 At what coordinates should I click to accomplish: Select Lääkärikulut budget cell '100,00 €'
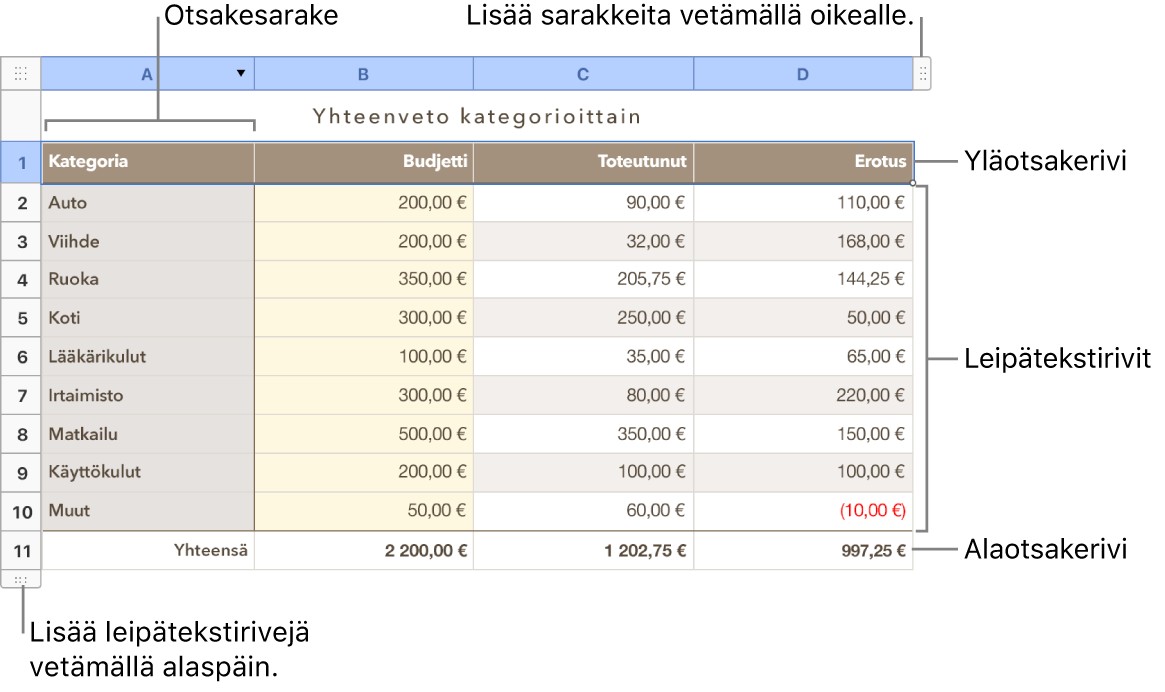[x=364, y=357]
